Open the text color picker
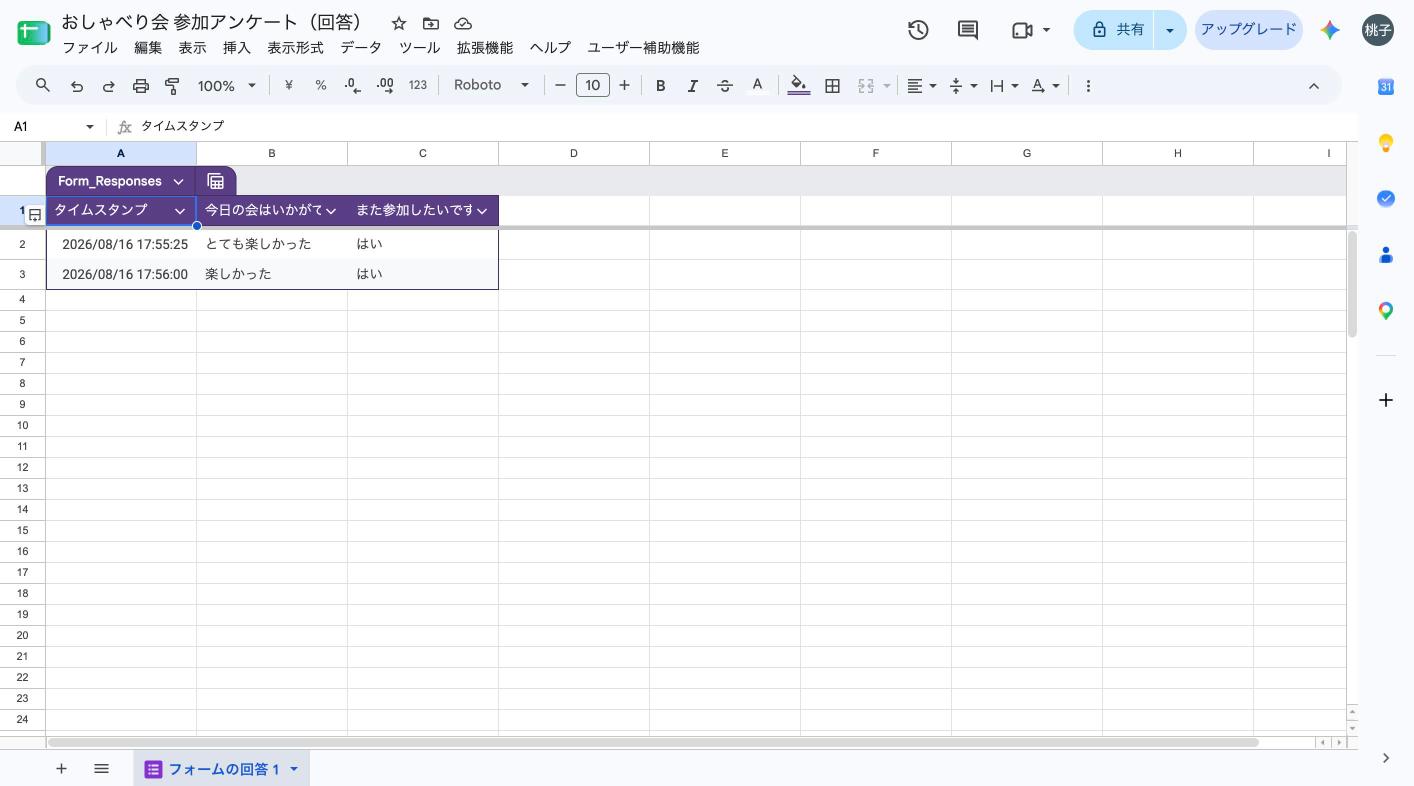 point(757,86)
